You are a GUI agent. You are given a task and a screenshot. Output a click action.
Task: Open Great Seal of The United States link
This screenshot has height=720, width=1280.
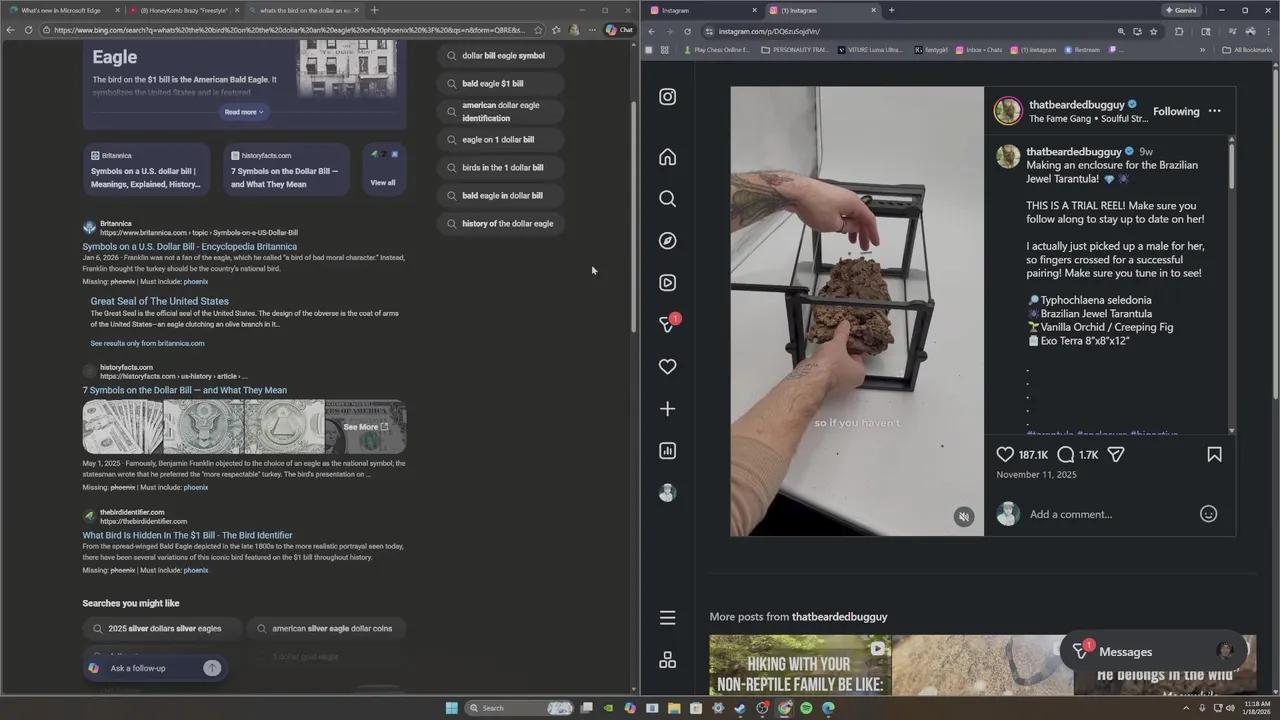coord(160,301)
